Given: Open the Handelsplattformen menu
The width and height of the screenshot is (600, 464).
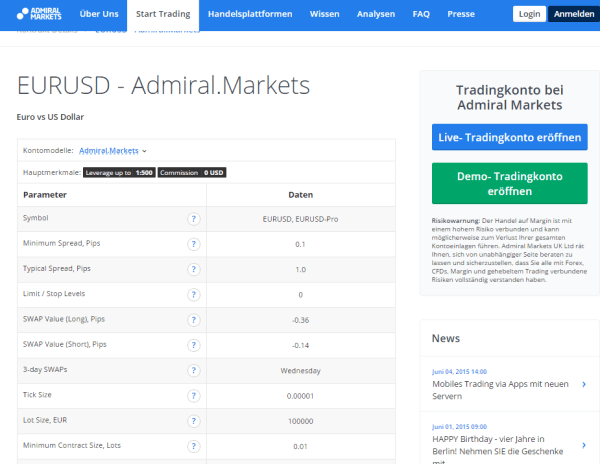Looking at the screenshot, I should click(x=250, y=14).
